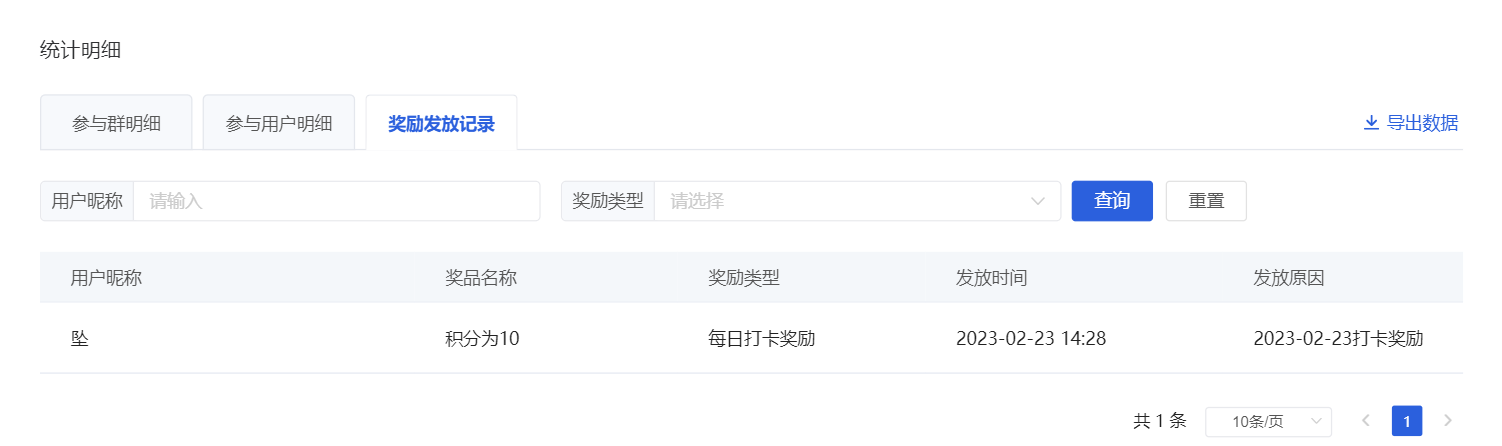
Task: Focus the 用户昵称 input field
Action: pos(336,201)
